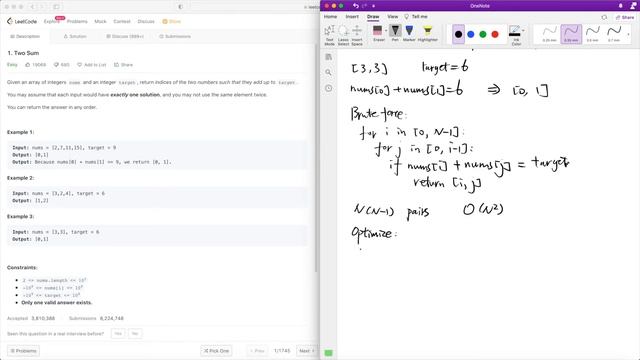Choose the Insert Space tool

357,36
